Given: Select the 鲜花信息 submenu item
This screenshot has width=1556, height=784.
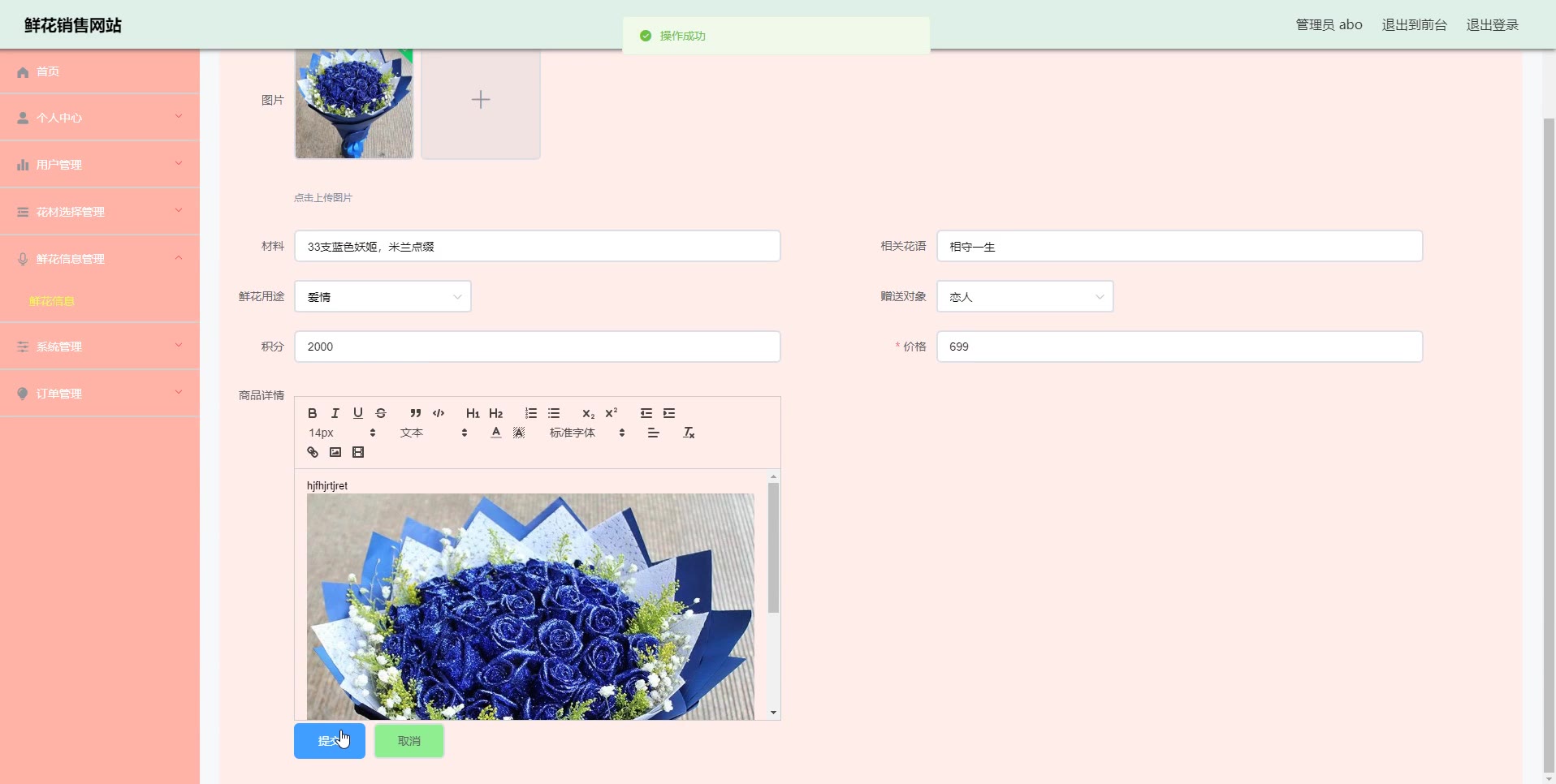Looking at the screenshot, I should (x=52, y=301).
